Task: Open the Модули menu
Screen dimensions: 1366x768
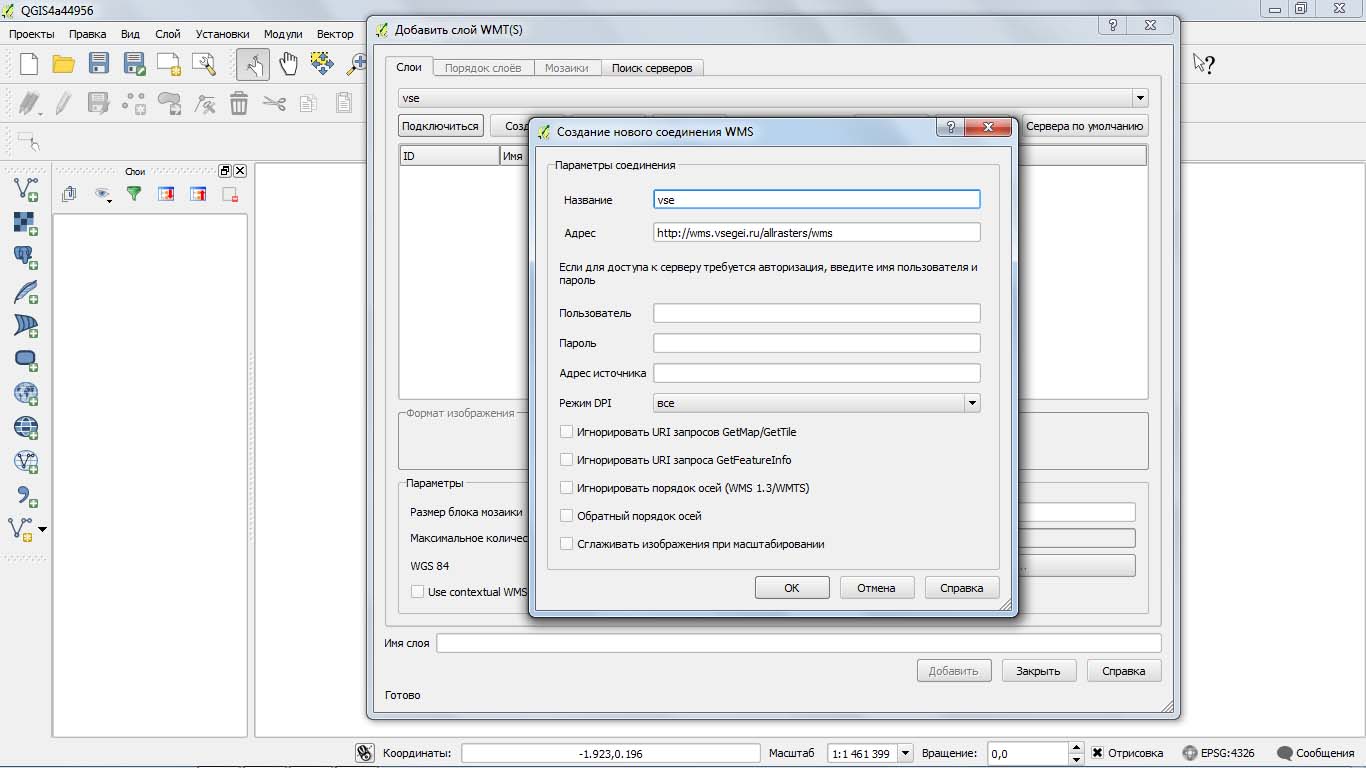Action: tap(283, 34)
